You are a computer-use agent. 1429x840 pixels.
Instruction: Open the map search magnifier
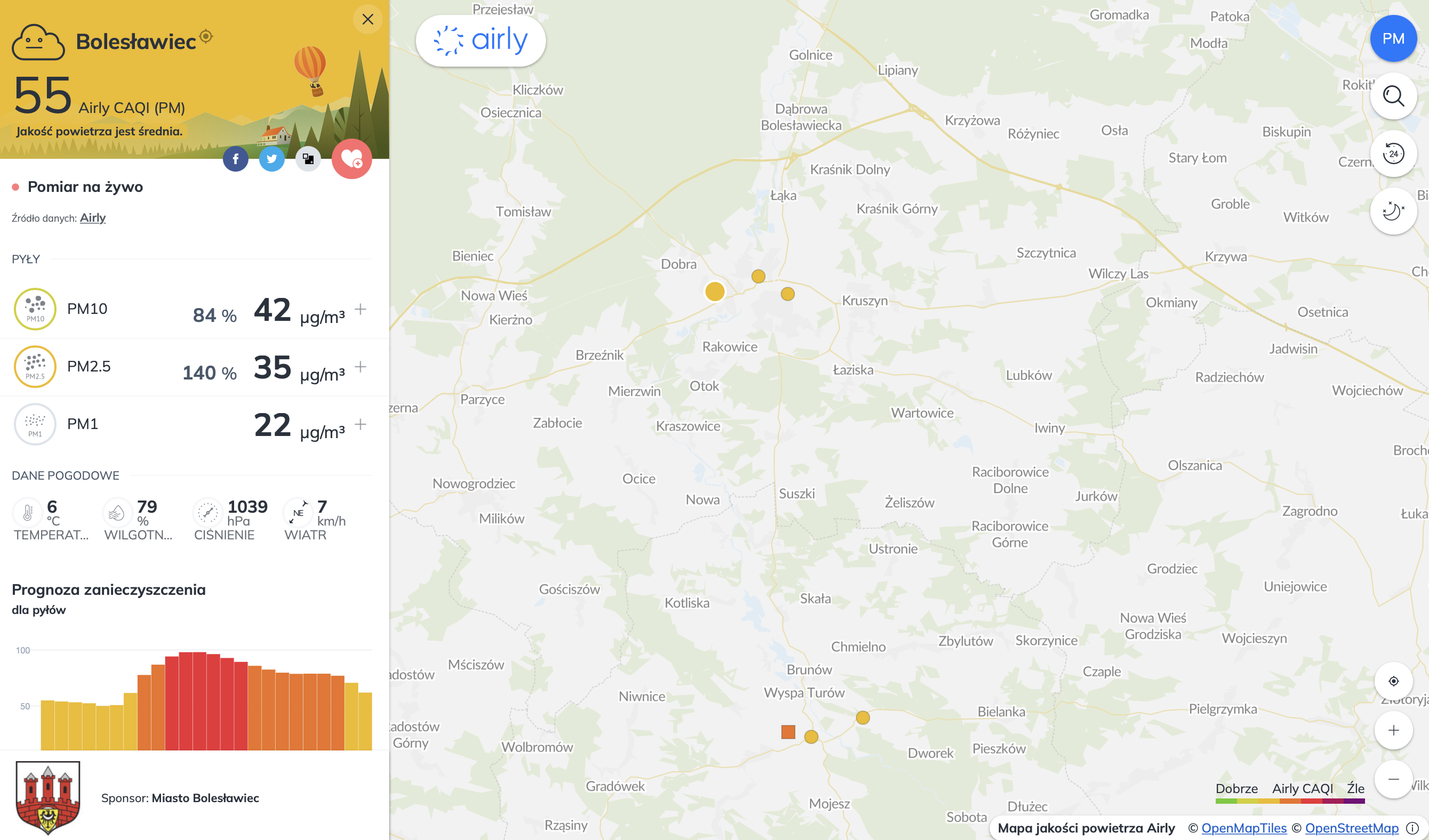coord(1393,96)
